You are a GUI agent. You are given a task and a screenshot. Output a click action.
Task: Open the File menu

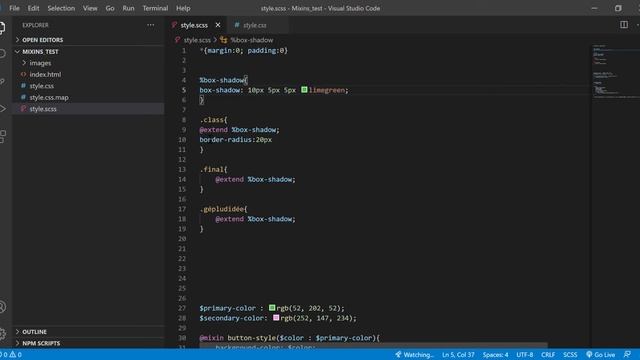click(14, 8)
